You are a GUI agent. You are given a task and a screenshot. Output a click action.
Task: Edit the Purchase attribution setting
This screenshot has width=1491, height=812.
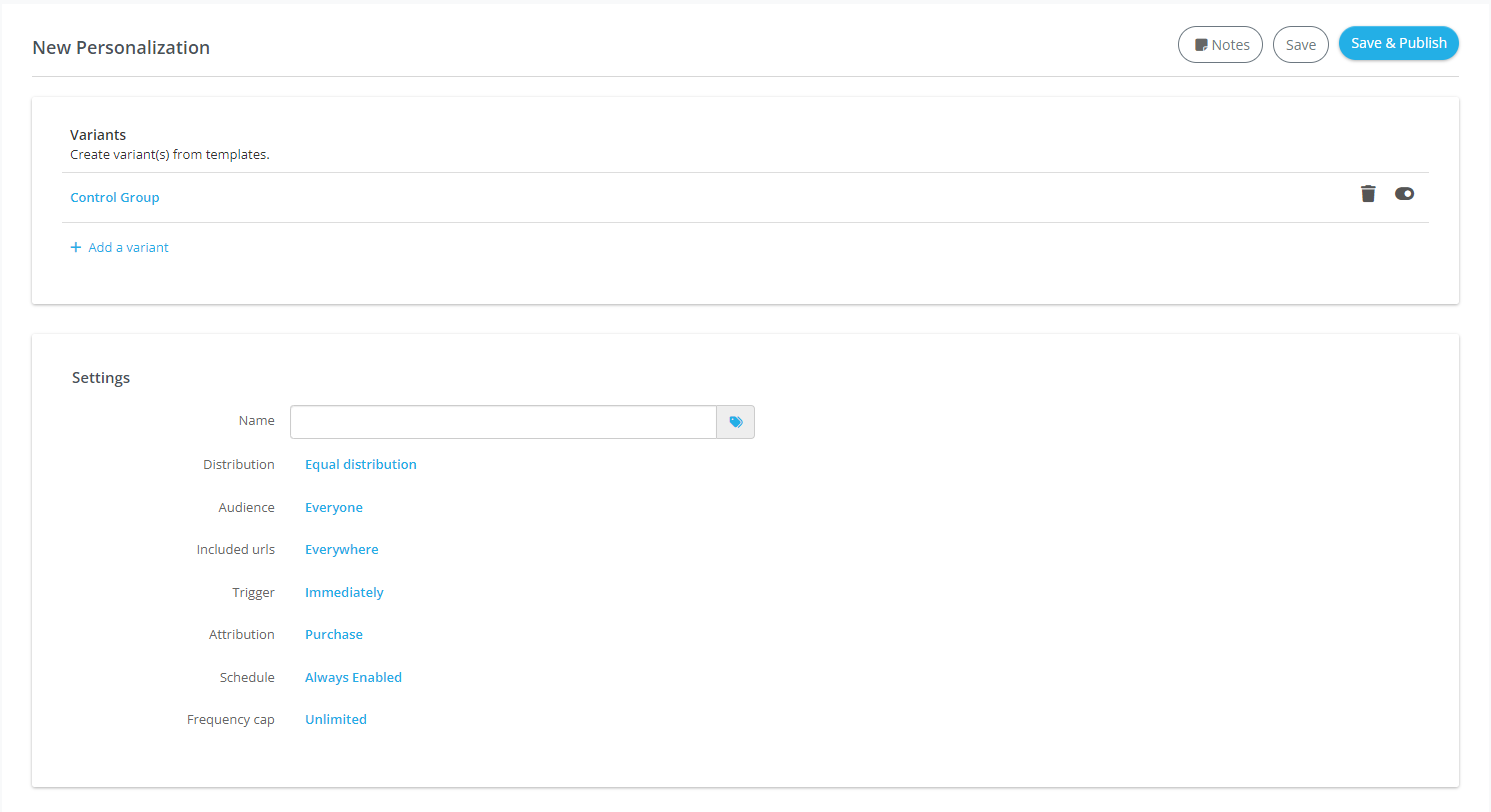(x=334, y=634)
